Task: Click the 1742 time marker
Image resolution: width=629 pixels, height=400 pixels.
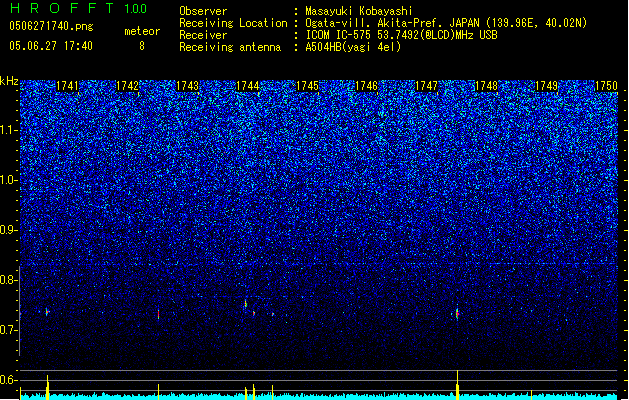Action: [127, 86]
